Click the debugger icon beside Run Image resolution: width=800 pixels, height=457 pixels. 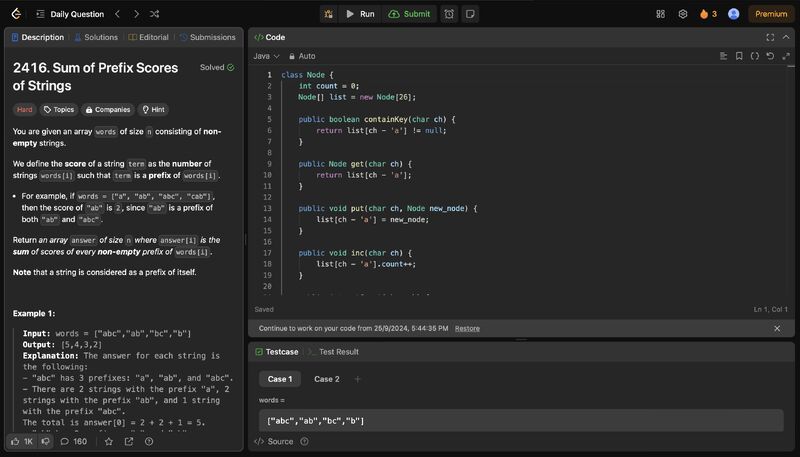coord(329,14)
